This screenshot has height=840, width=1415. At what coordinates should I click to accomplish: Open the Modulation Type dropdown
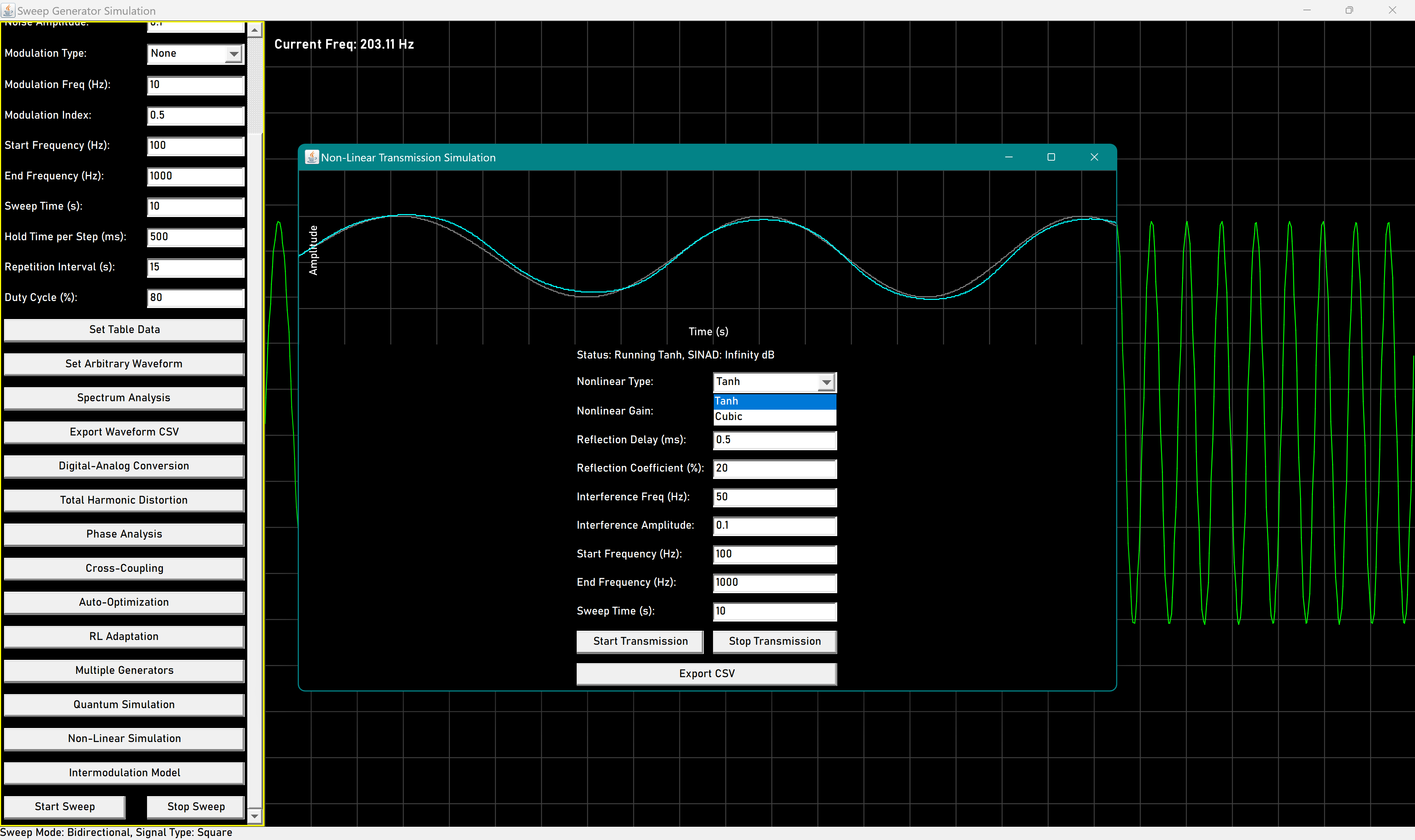click(233, 54)
